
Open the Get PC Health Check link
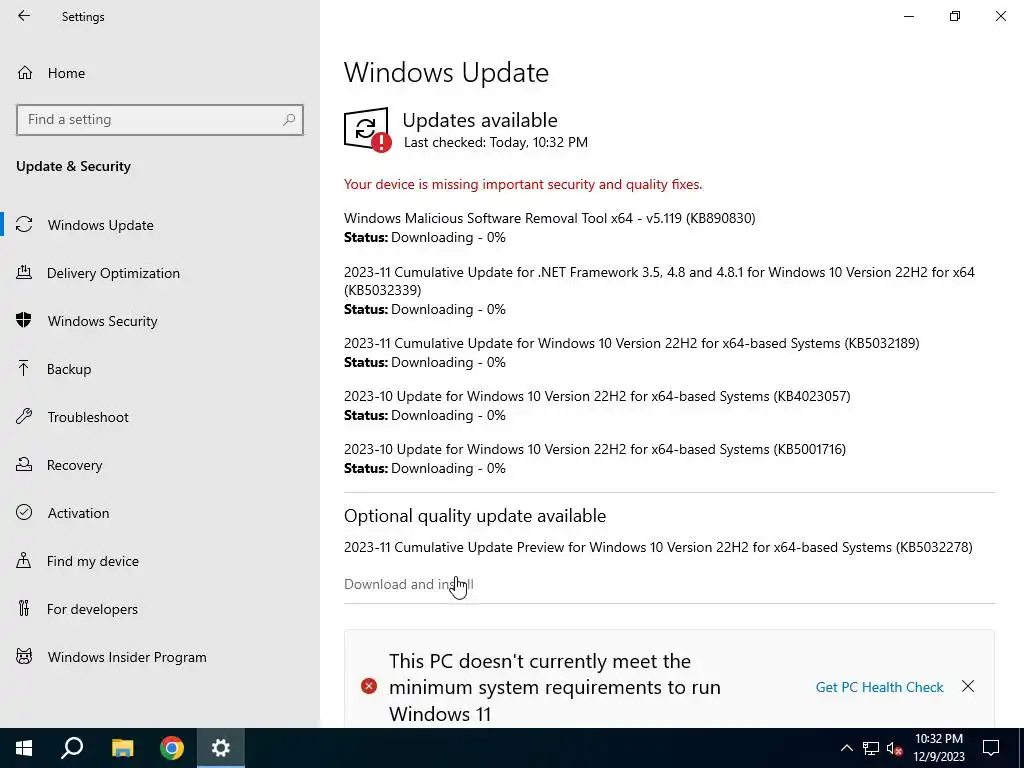click(x=879, y=687)
